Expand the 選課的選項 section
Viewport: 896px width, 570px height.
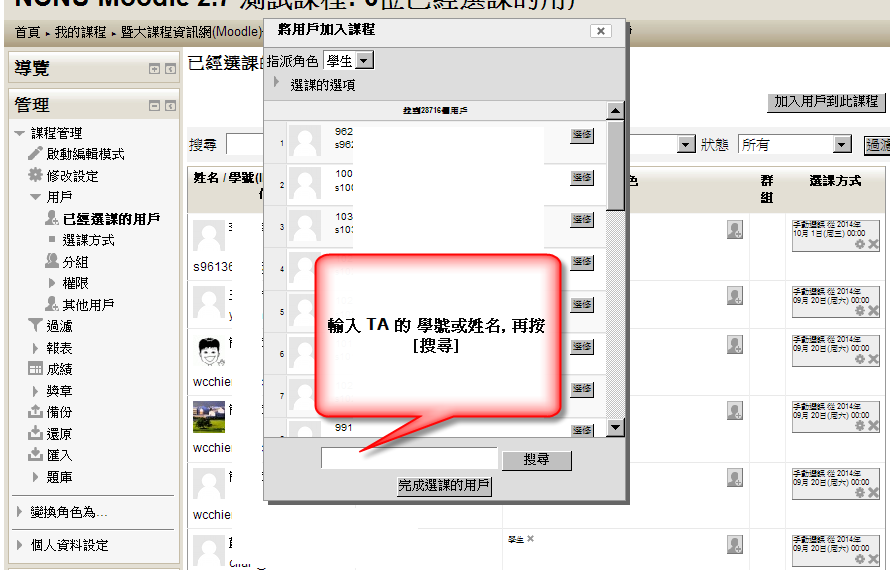click(x=277, y=84)
